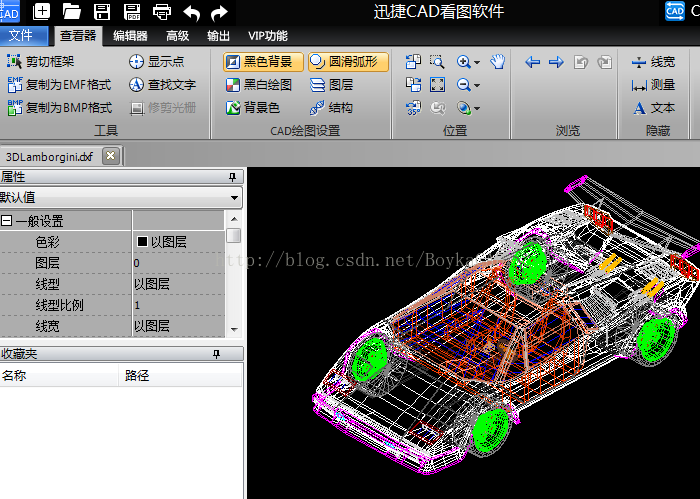
Task: Switch to the 高级 advanced tab
Action: (177, 36)
